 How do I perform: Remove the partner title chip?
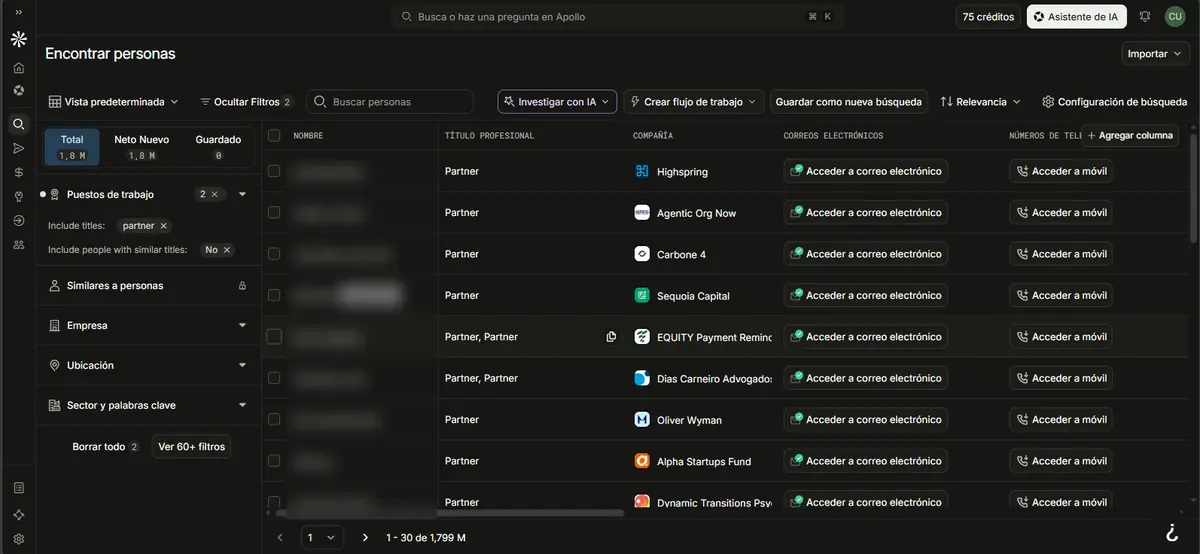pyautogui.click(x=164, y=226)
